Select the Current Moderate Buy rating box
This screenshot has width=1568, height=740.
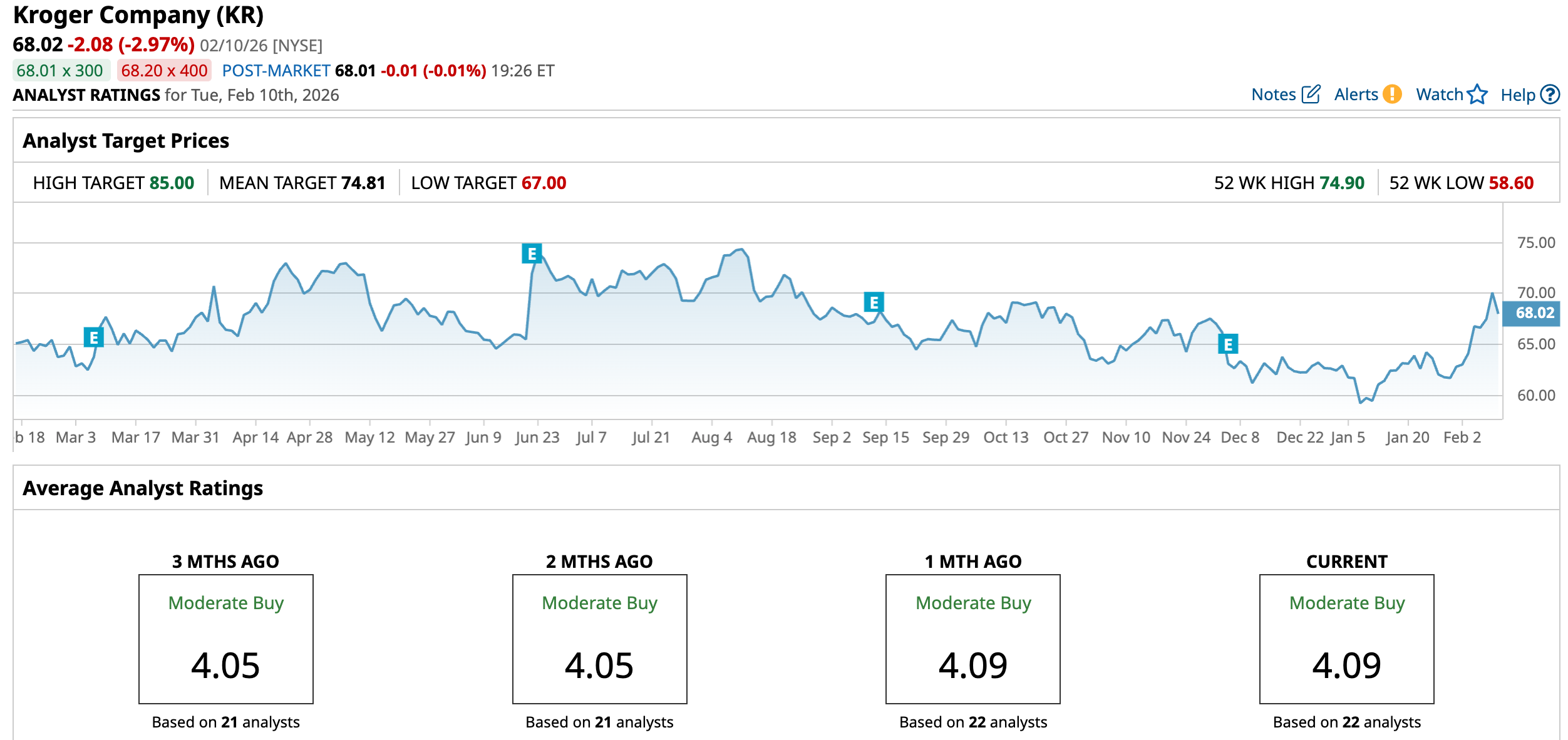click(x=1346, y=639)
